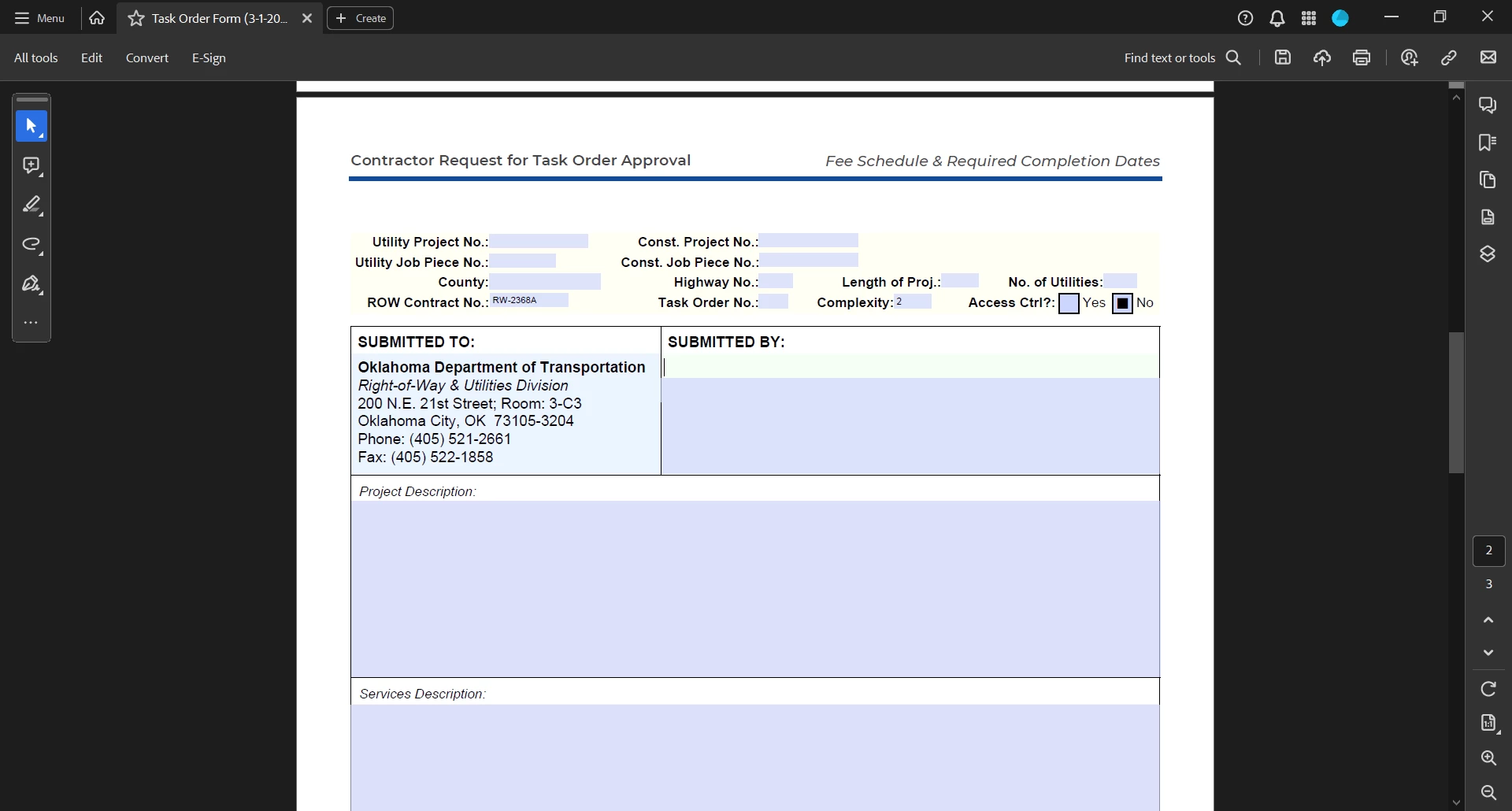Click the toolbar drag handle grip
Viewport: 1512px width, 811px height.
click(x=31, y=100)
